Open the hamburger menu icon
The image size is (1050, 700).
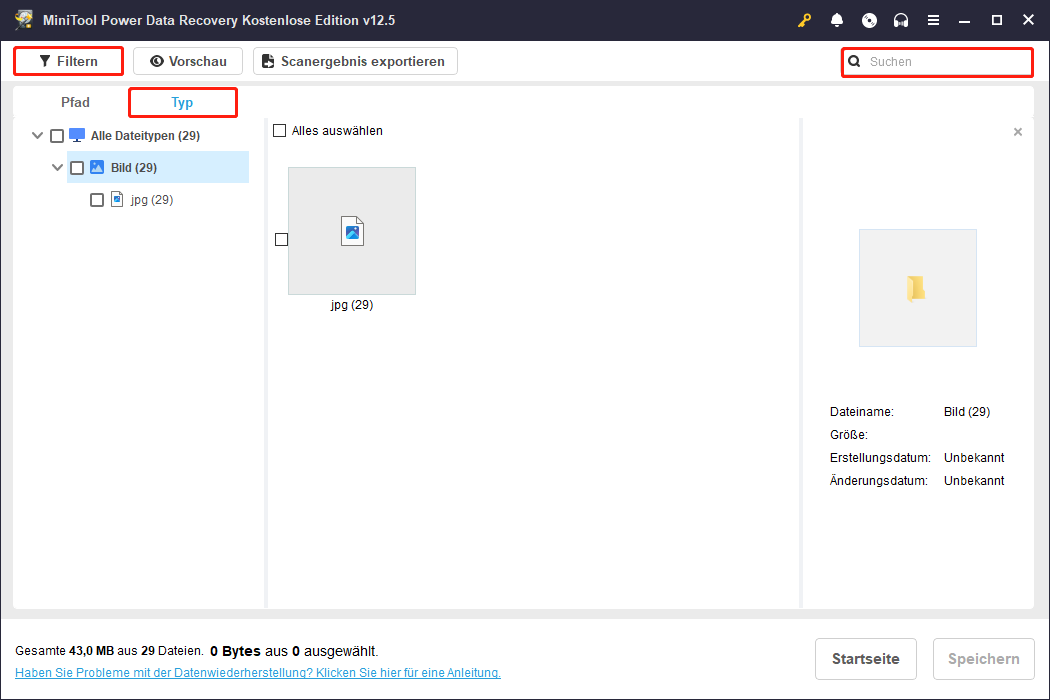pyautogui.click(x=933, y=20)
